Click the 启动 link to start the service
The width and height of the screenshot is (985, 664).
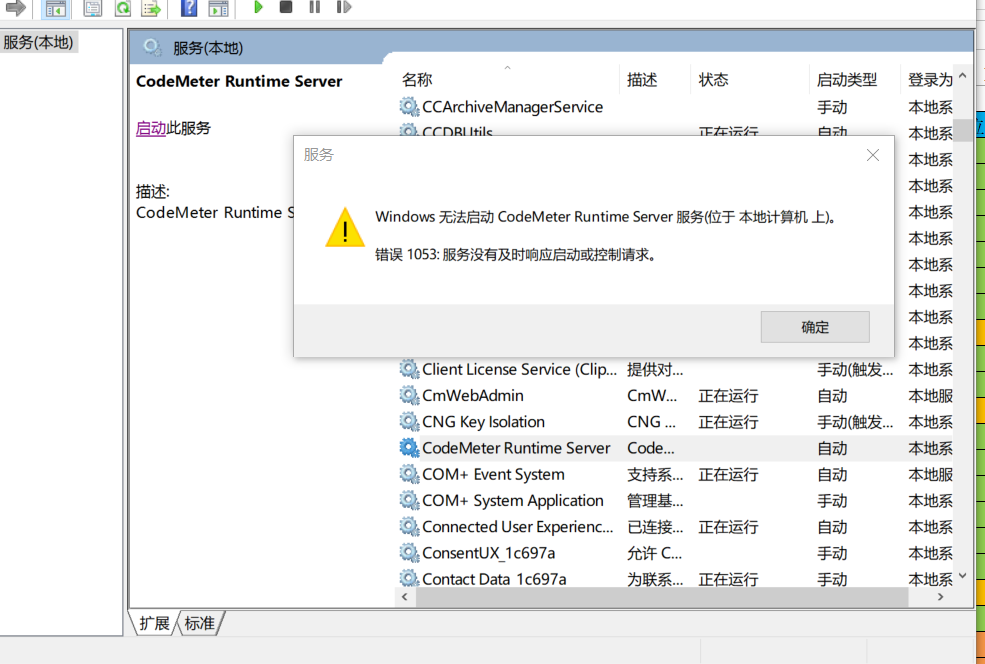(x=151, y=128)
